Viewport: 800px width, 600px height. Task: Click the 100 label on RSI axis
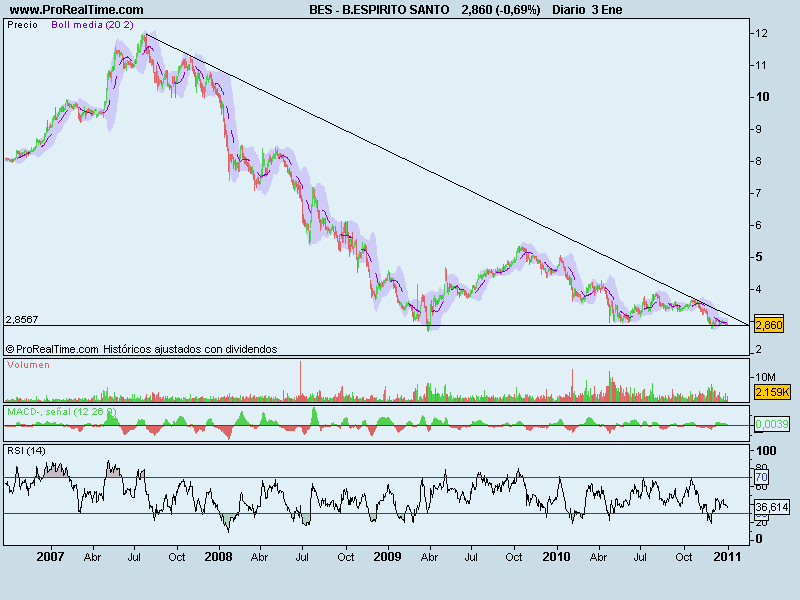click(766, 451)
